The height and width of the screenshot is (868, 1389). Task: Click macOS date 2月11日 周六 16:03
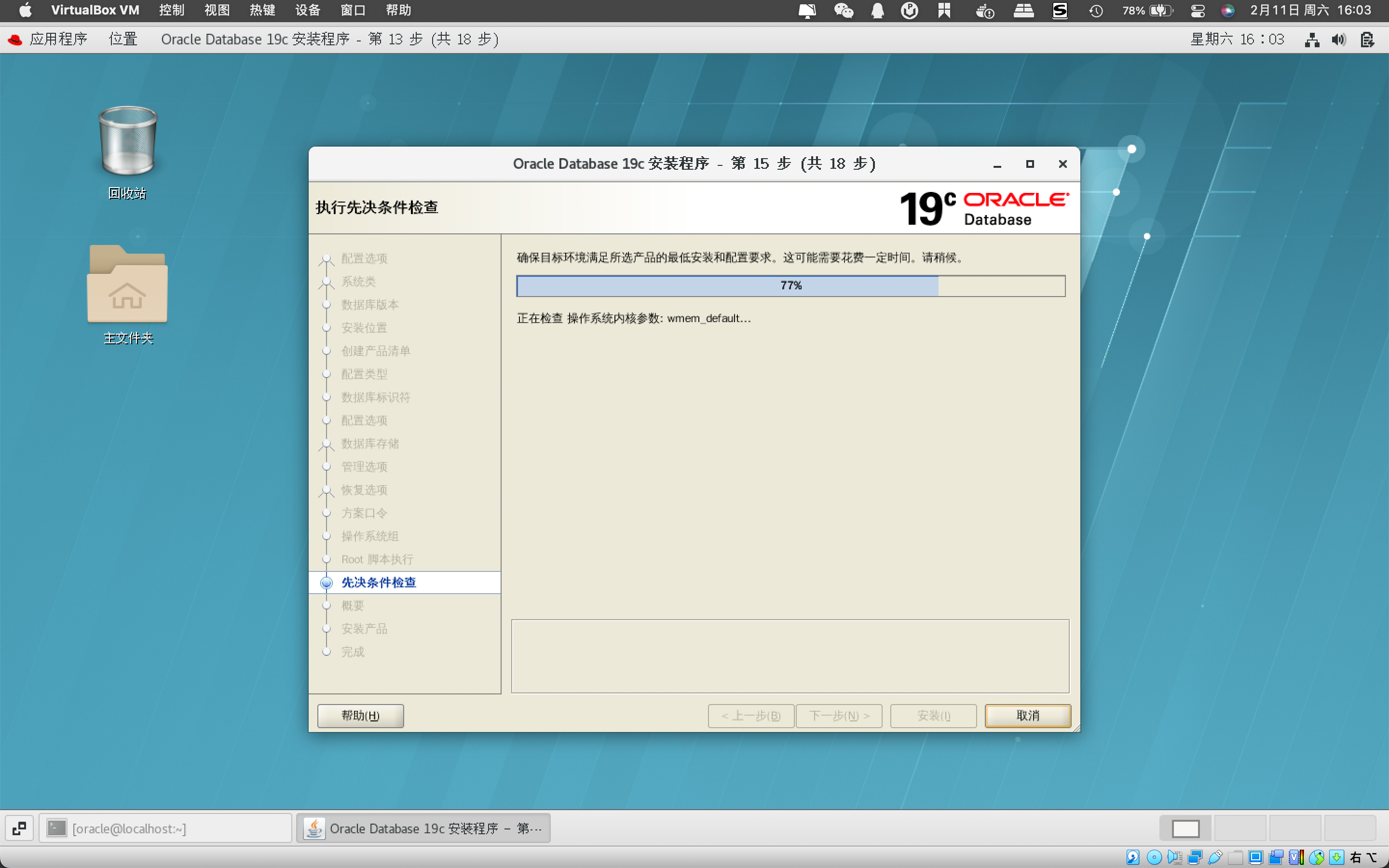pyautogui.click(x=1310, y=10)
